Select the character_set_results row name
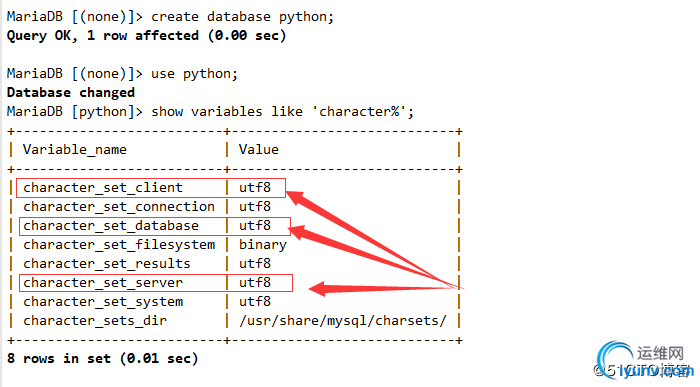The width and height of the screenshot is (700, 387). 107,264
